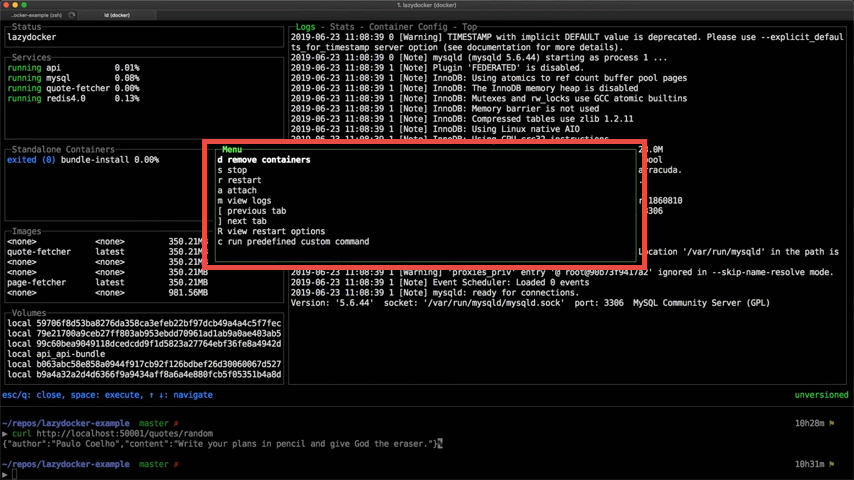This screenshot has width=854, height=480.
Task: Select the 'attach' menu entry
Action: click(x=241, y=190)
